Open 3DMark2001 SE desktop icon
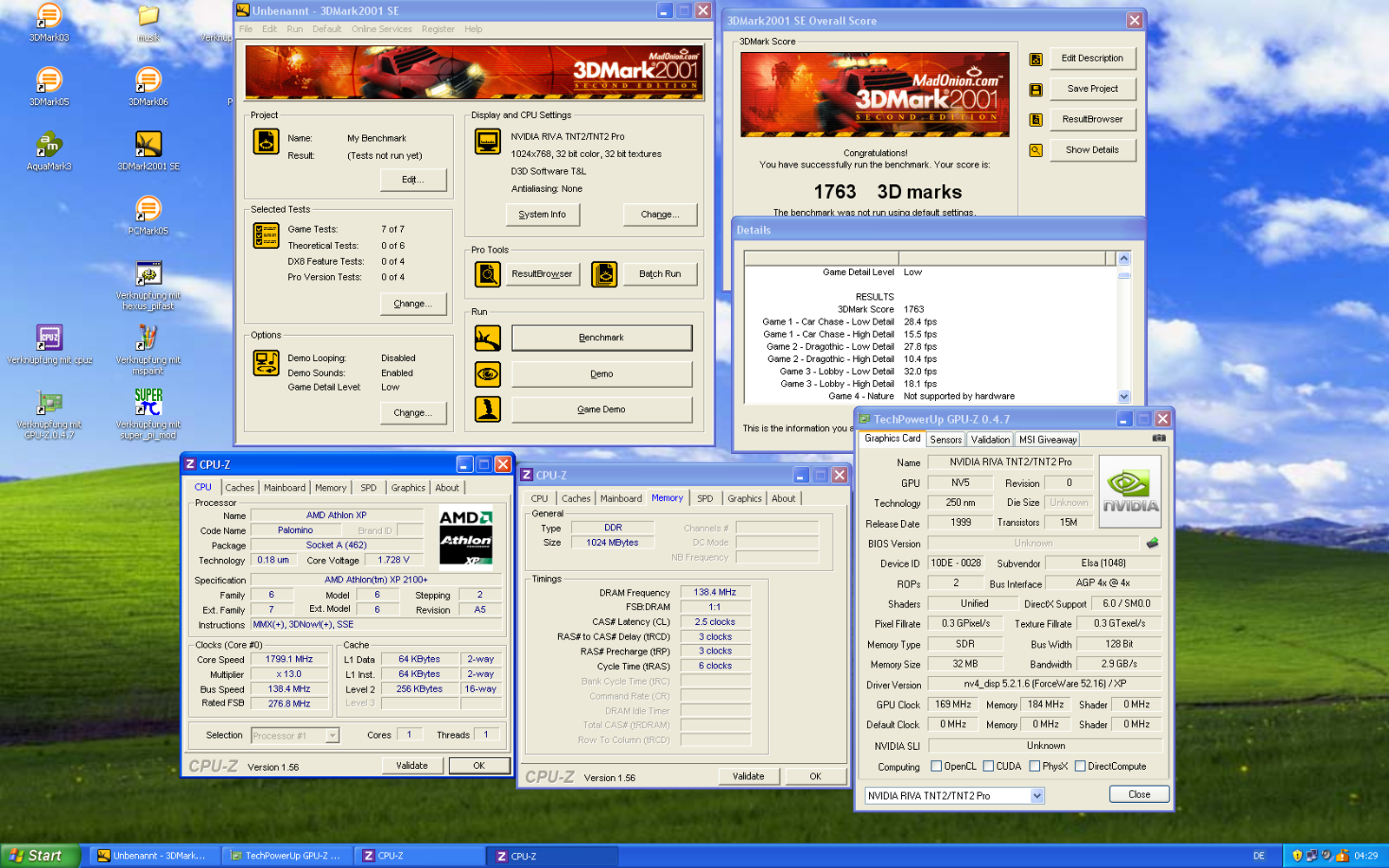This screenshot has width=1389, height=868. pos(148,144)
